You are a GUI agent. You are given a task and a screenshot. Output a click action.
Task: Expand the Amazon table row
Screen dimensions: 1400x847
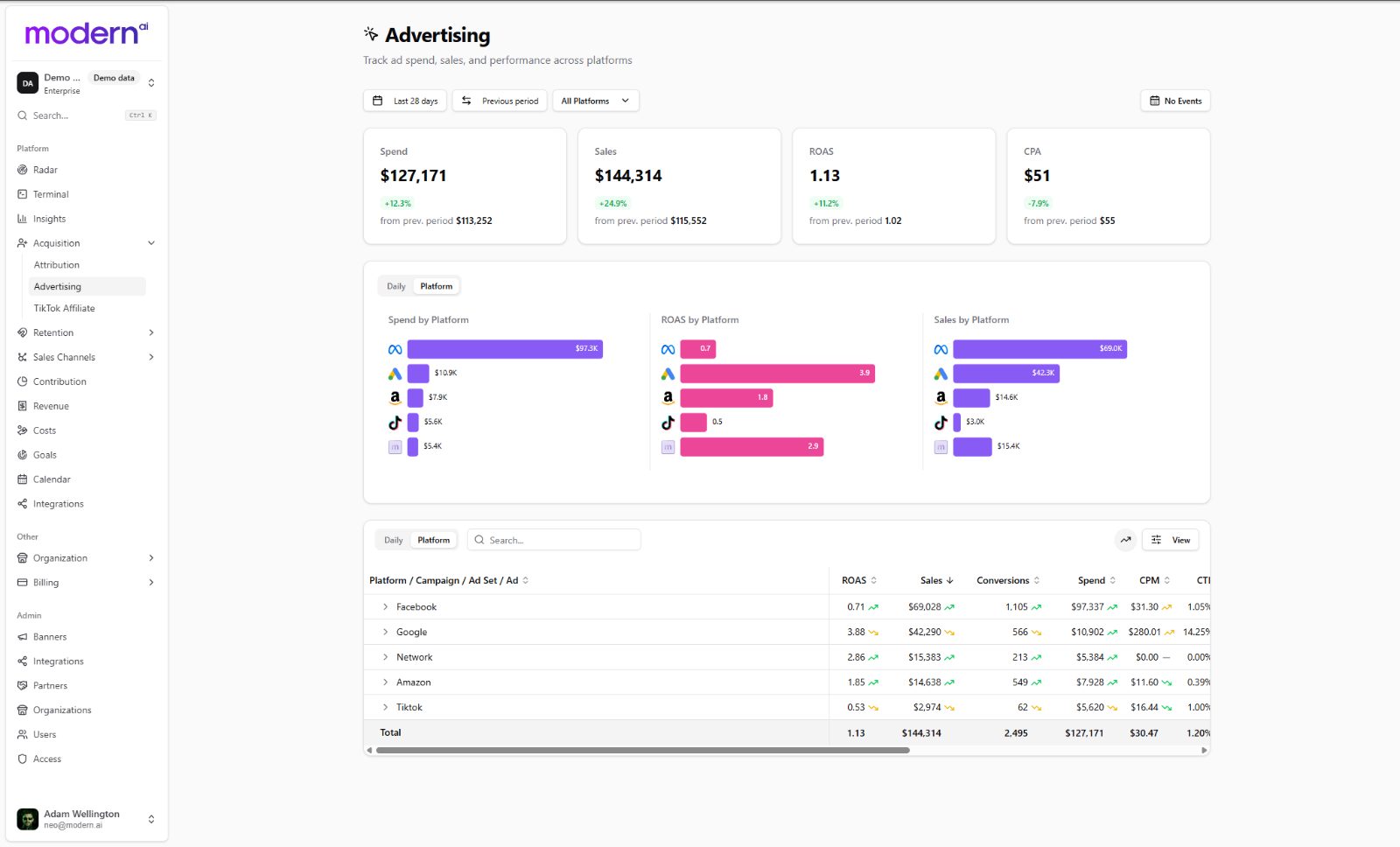(x=385, y=682)
